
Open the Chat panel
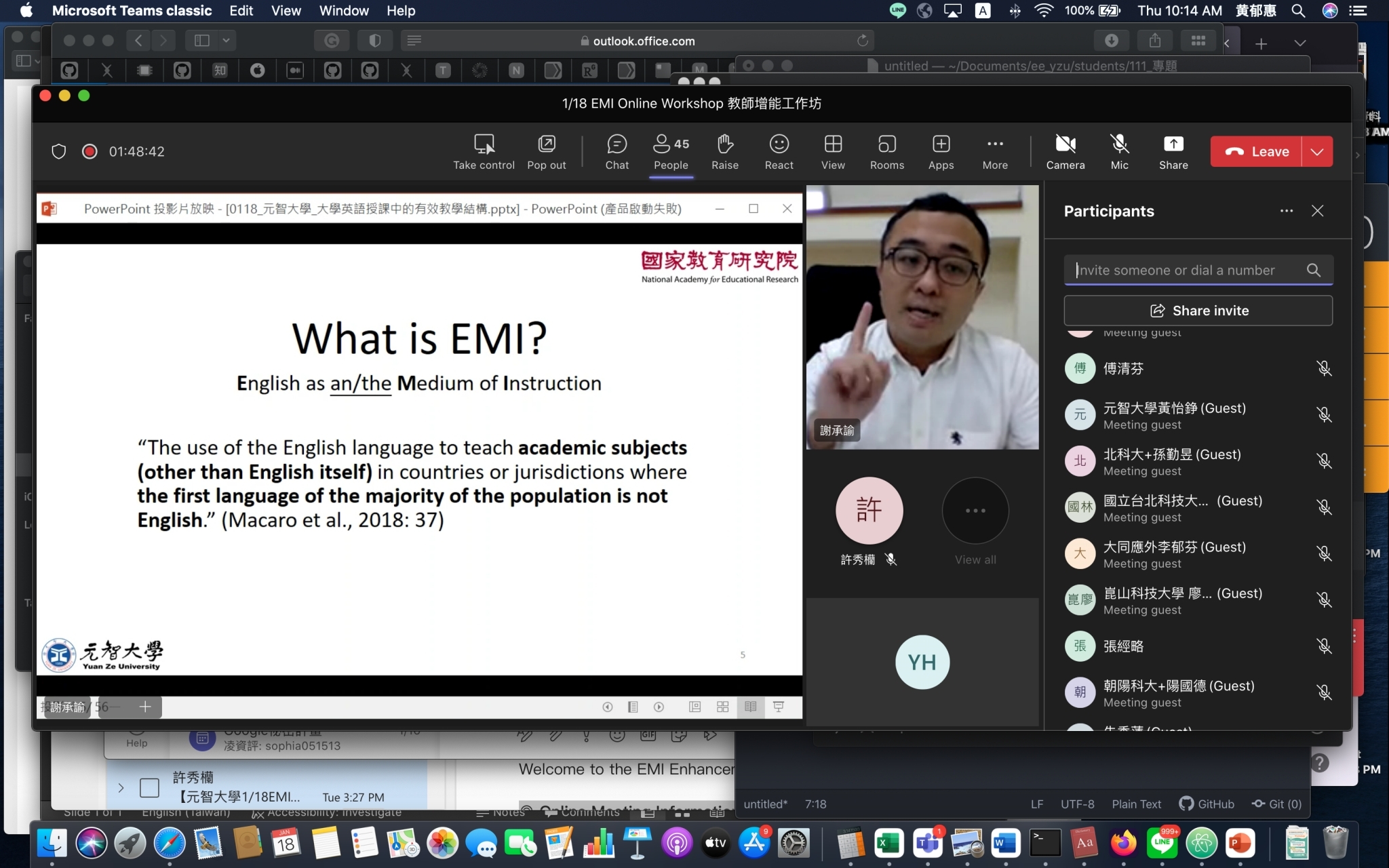tap(617, 152)
